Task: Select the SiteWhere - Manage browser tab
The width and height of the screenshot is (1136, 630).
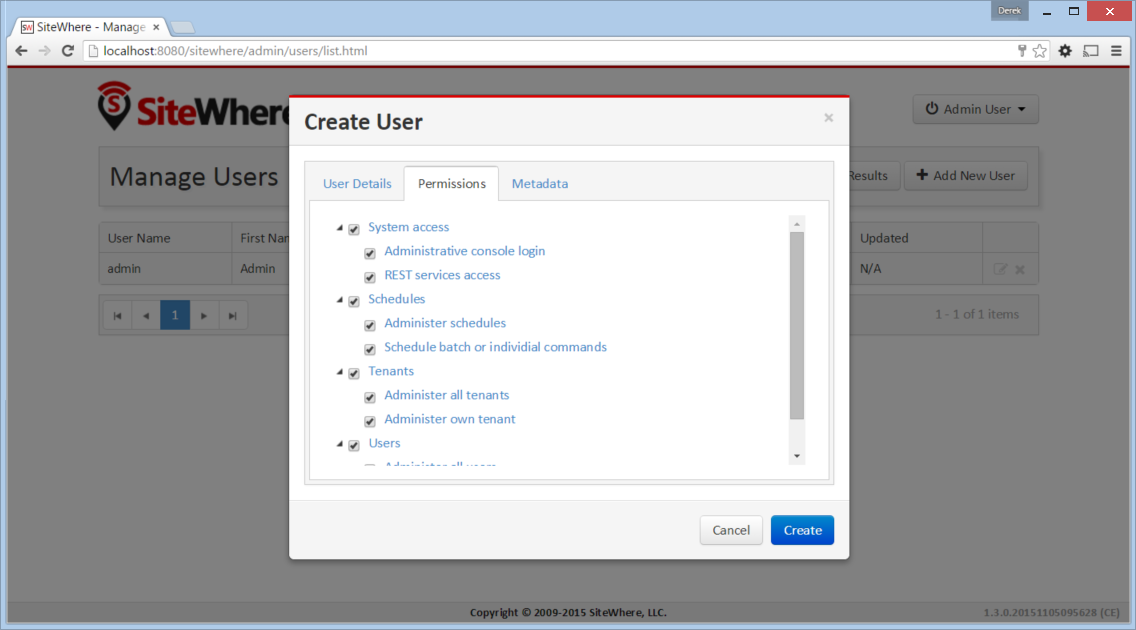Action: [91, 28]
